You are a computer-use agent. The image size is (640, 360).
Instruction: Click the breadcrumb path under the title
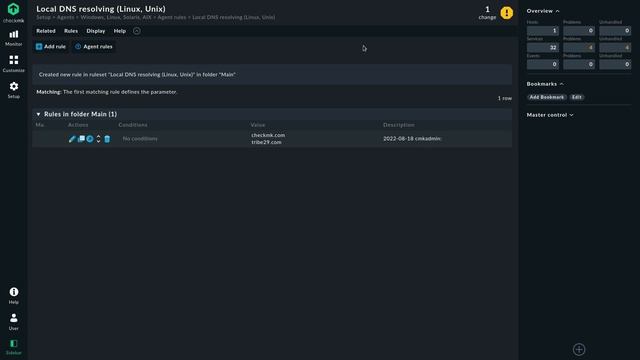click(156, 18)
